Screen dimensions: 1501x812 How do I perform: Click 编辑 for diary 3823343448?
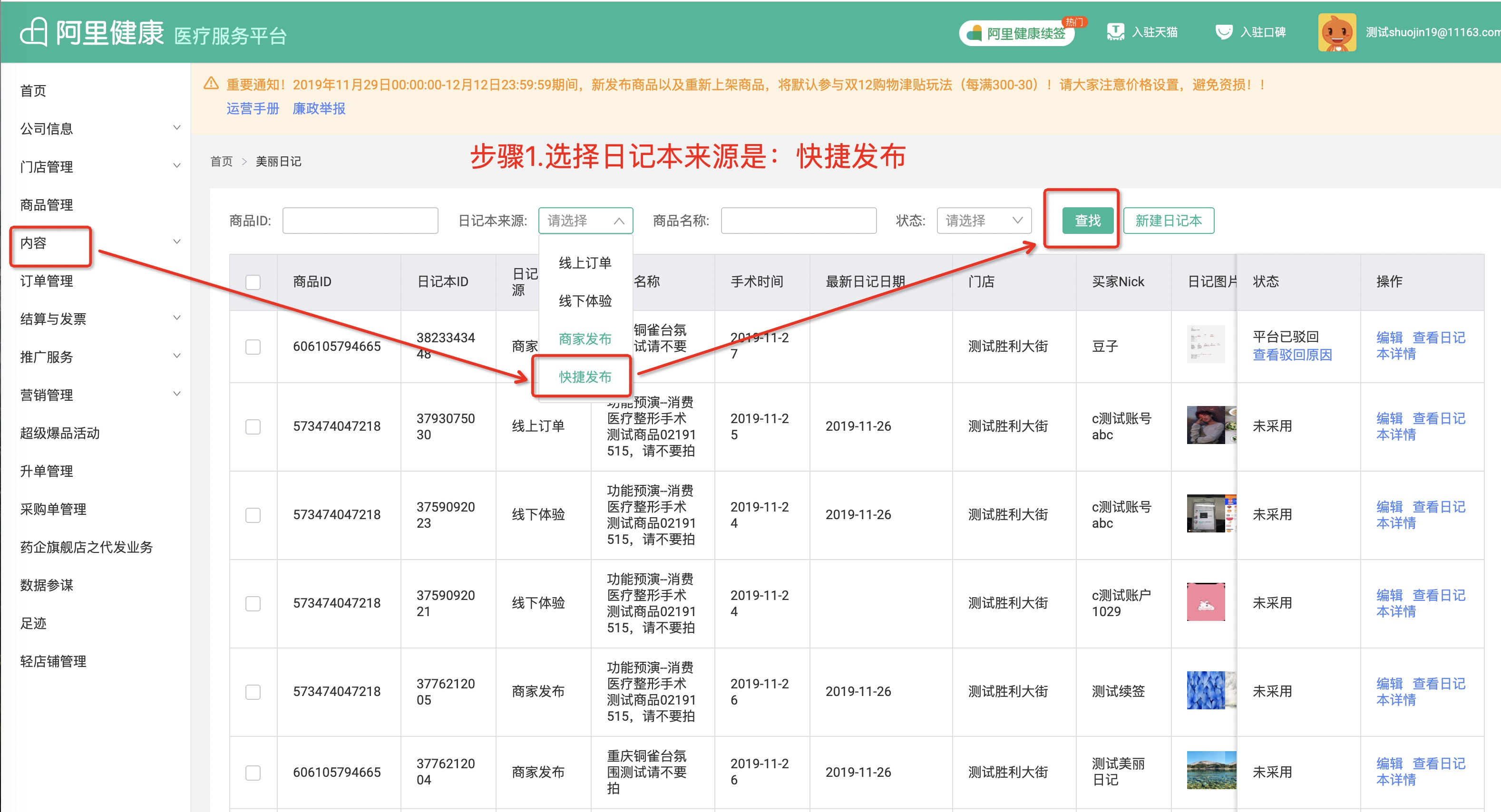[x=1389, y=338]
